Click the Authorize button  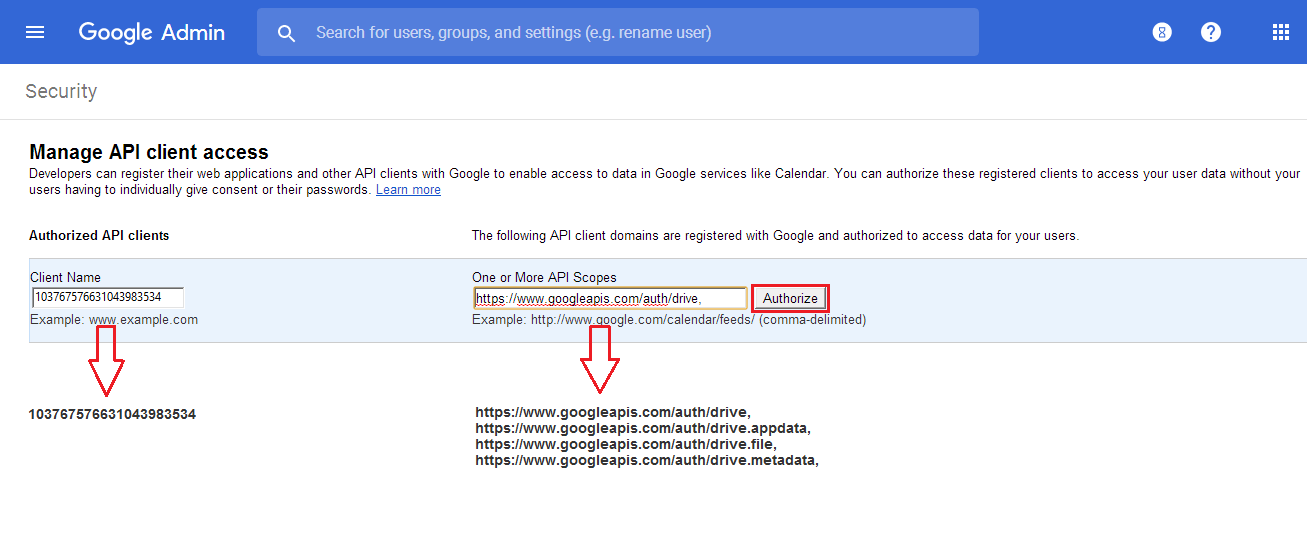[x=790, y=298]
